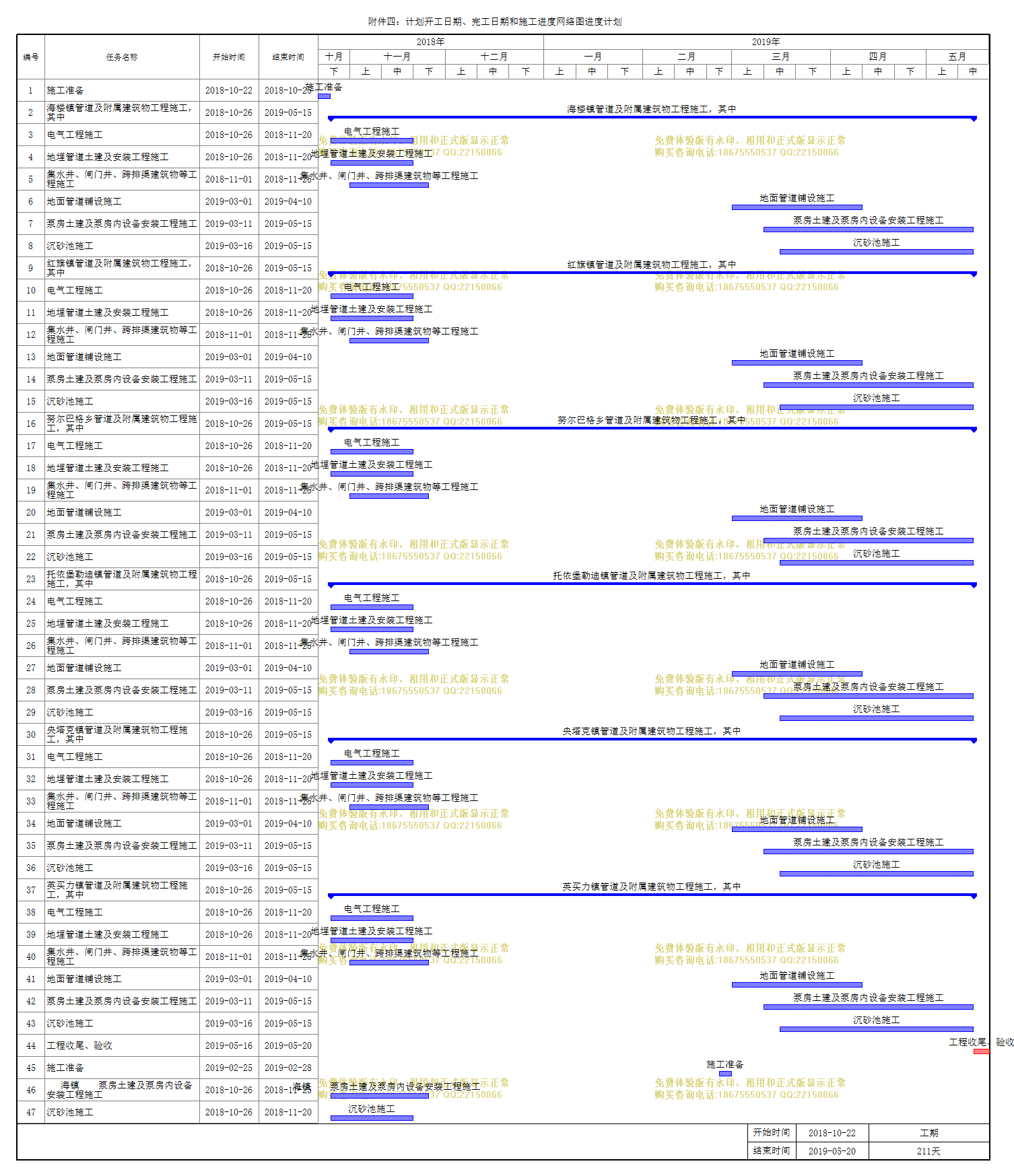Select row 37 英买力镇管道 task name

click(117, 889)
